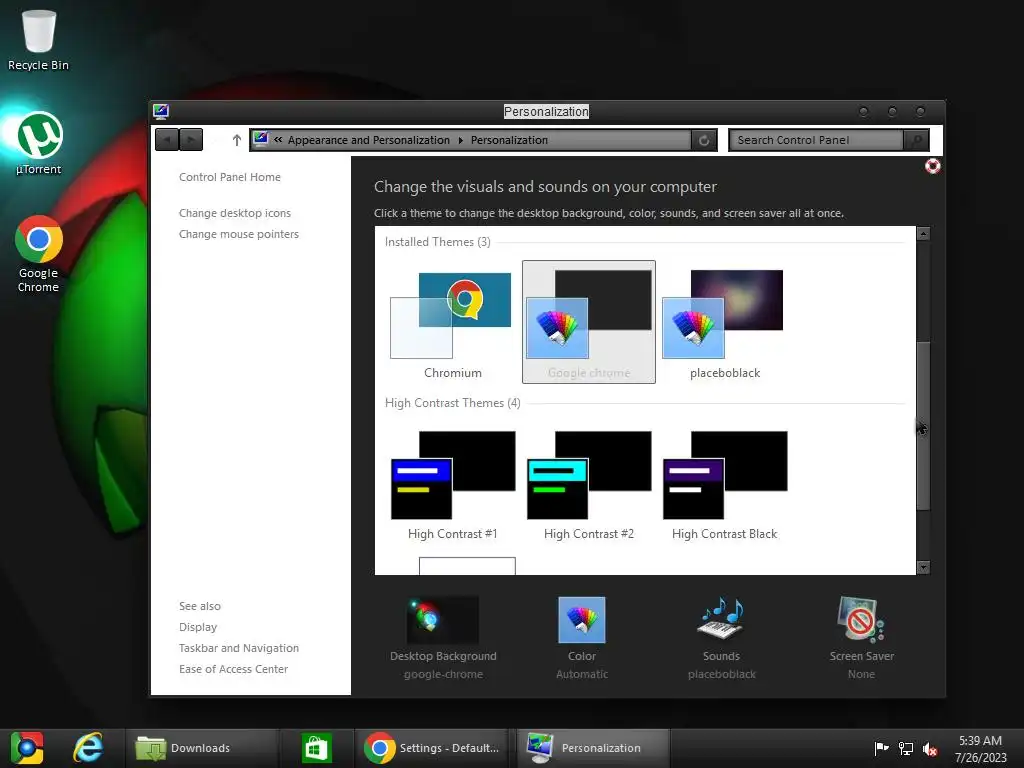Screen dimensions: 1024x768
Task: Click Change mouse pointers link
Action: 239,234
